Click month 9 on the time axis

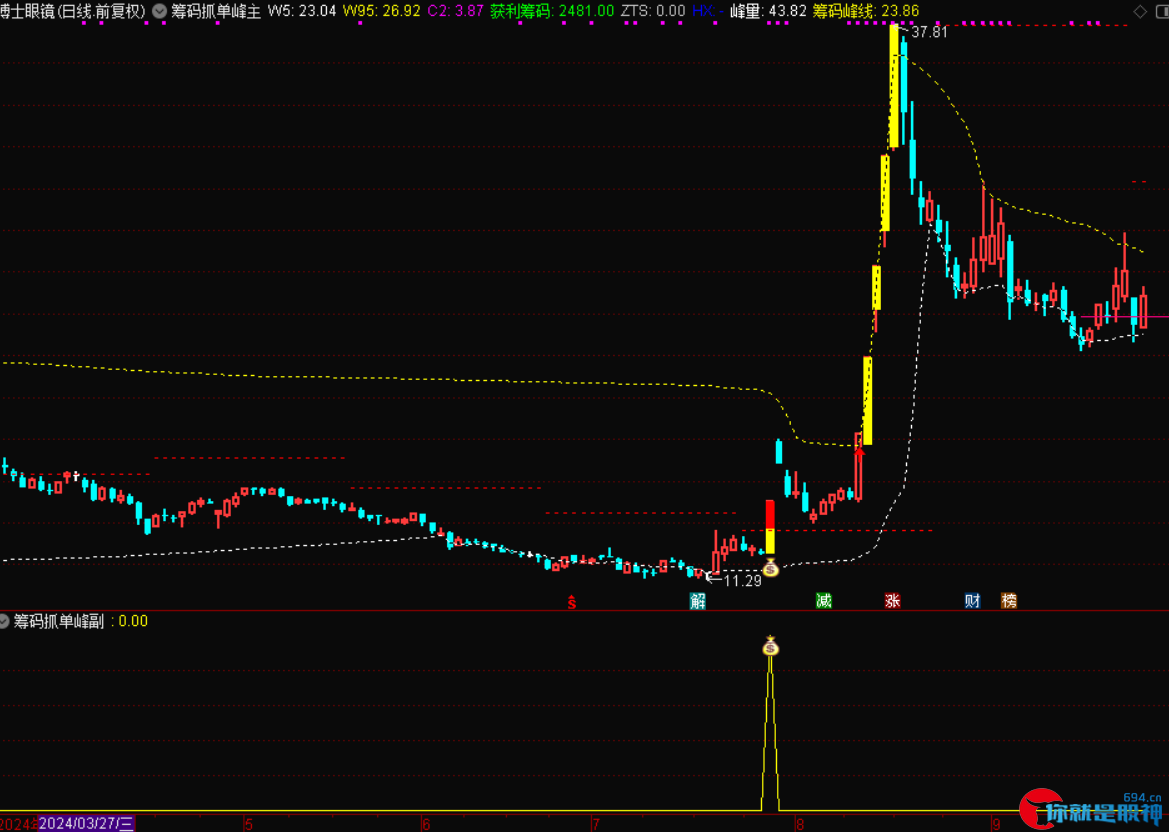pos(996,825)
